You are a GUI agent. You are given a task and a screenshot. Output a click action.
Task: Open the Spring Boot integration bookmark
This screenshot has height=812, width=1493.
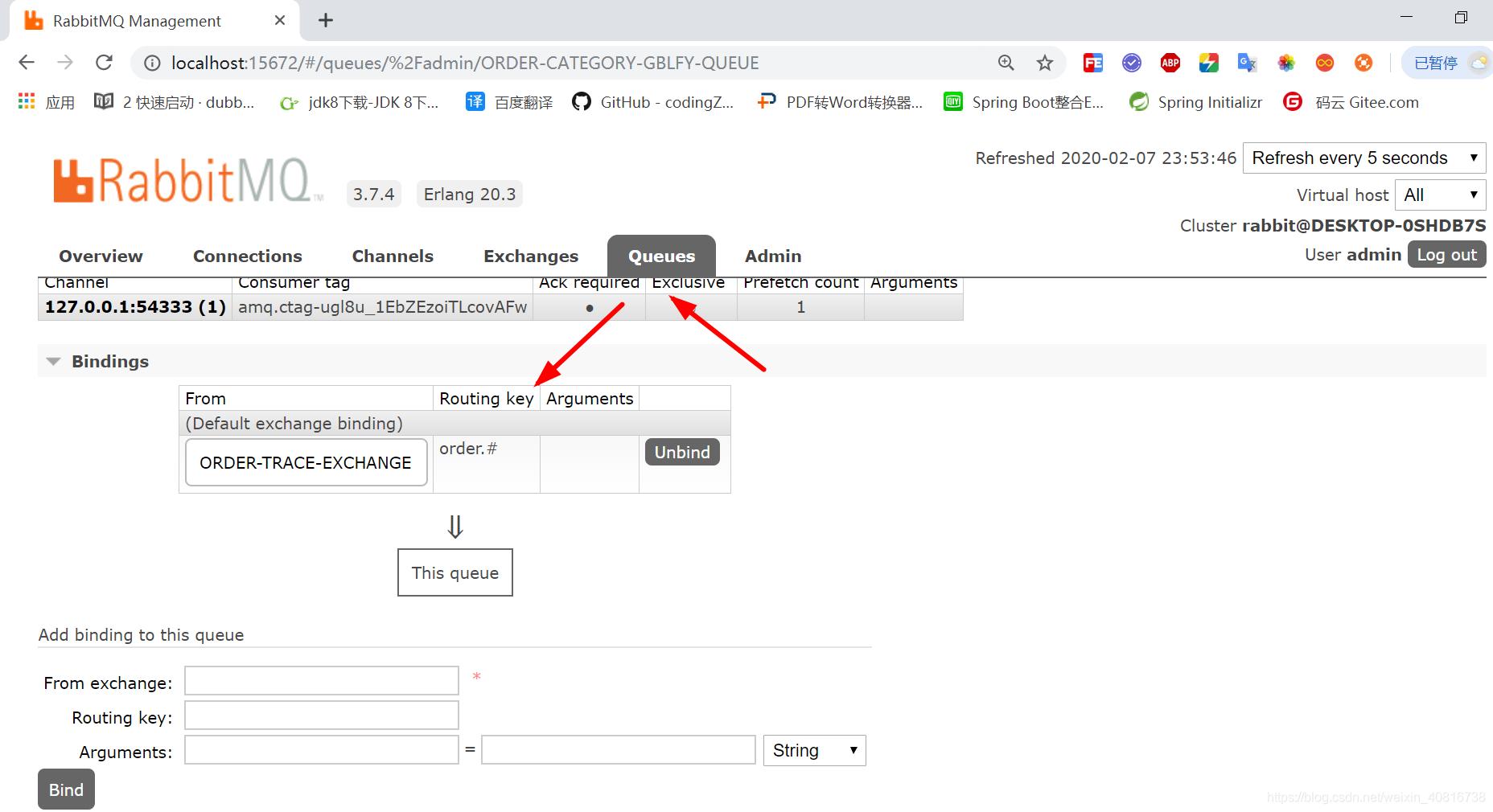[1023, 102]
